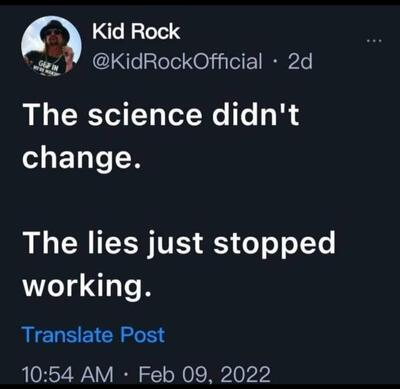Click the 'The science didn't change.' sentence

pos(161,136)
